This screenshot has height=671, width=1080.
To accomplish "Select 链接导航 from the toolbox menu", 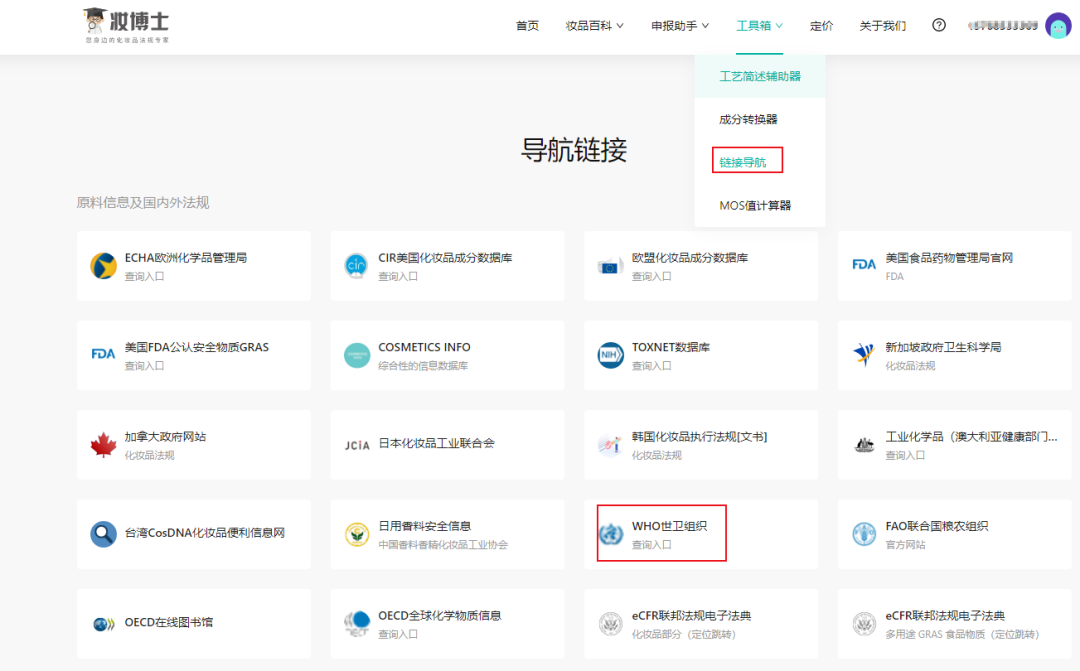I will pyautogui.click(x=747, y=159).
